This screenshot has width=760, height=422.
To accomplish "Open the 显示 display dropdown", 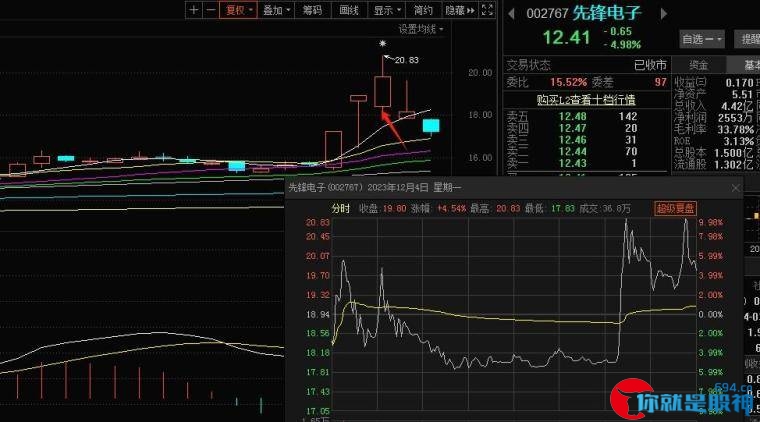I will click(x=387, y=10).
